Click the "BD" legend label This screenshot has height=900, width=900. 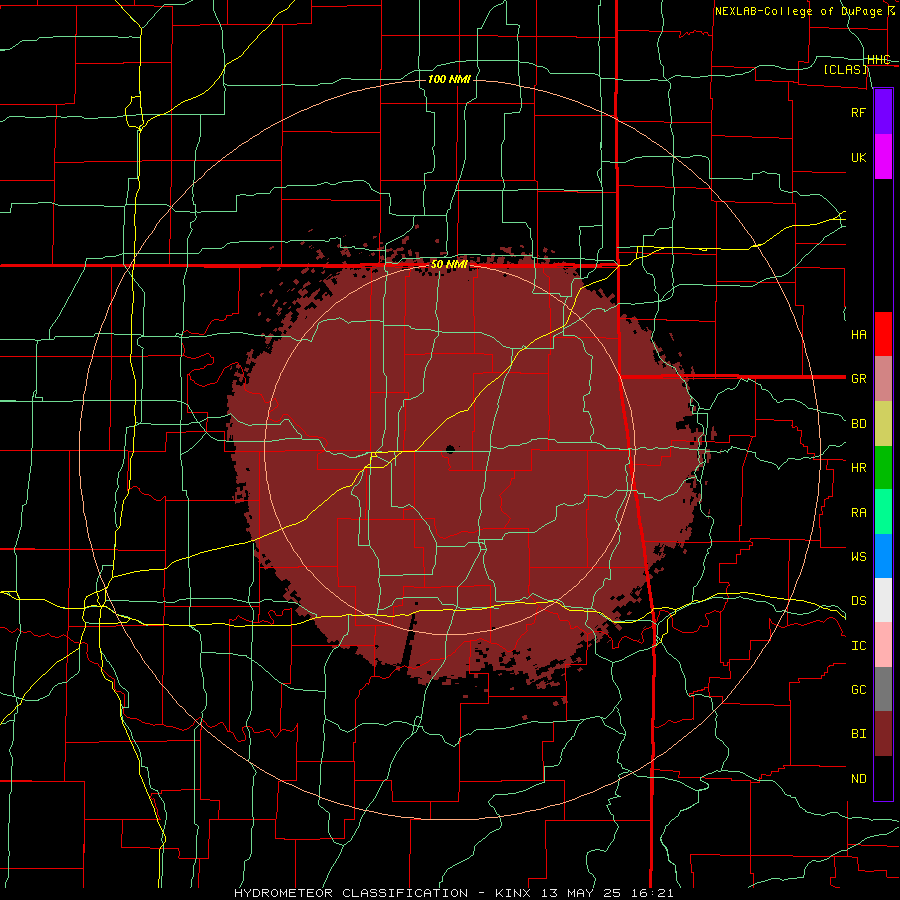859,424
